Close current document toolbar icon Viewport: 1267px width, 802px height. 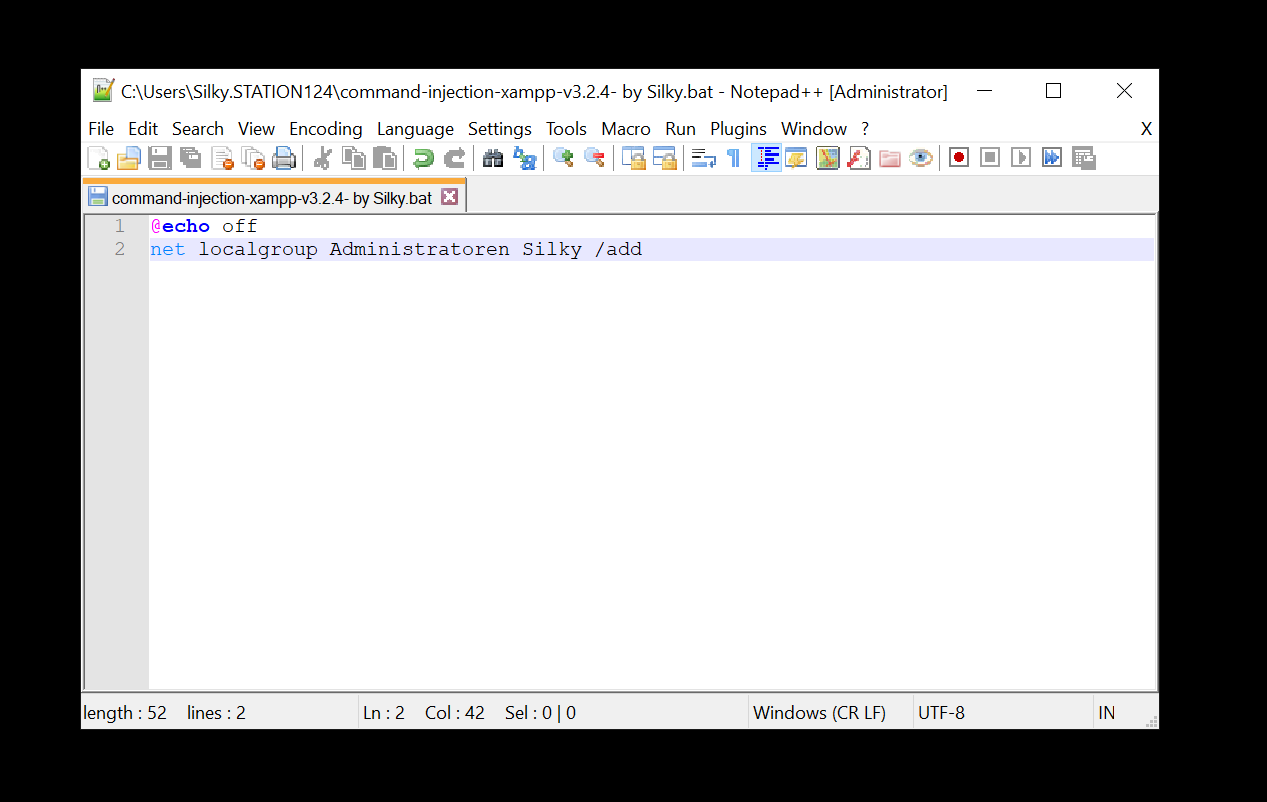pos(222,158)
